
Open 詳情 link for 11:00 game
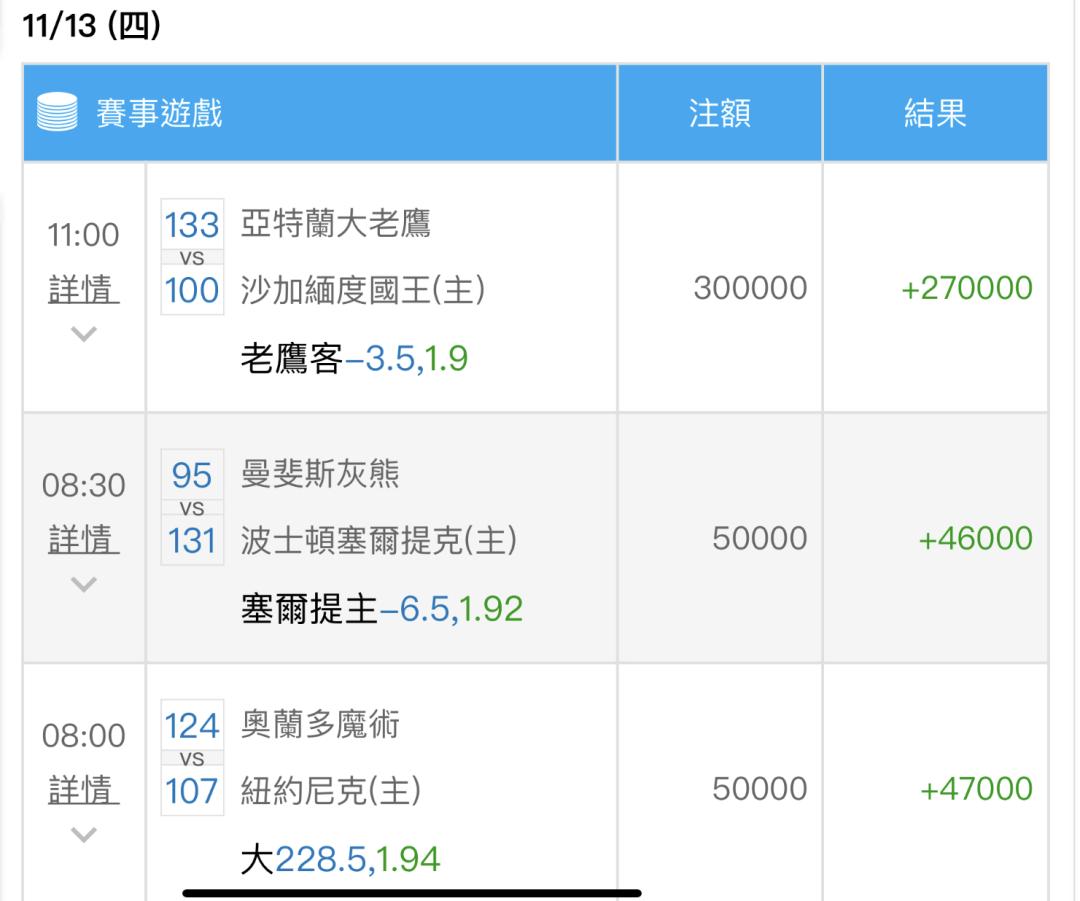(84, 290)
